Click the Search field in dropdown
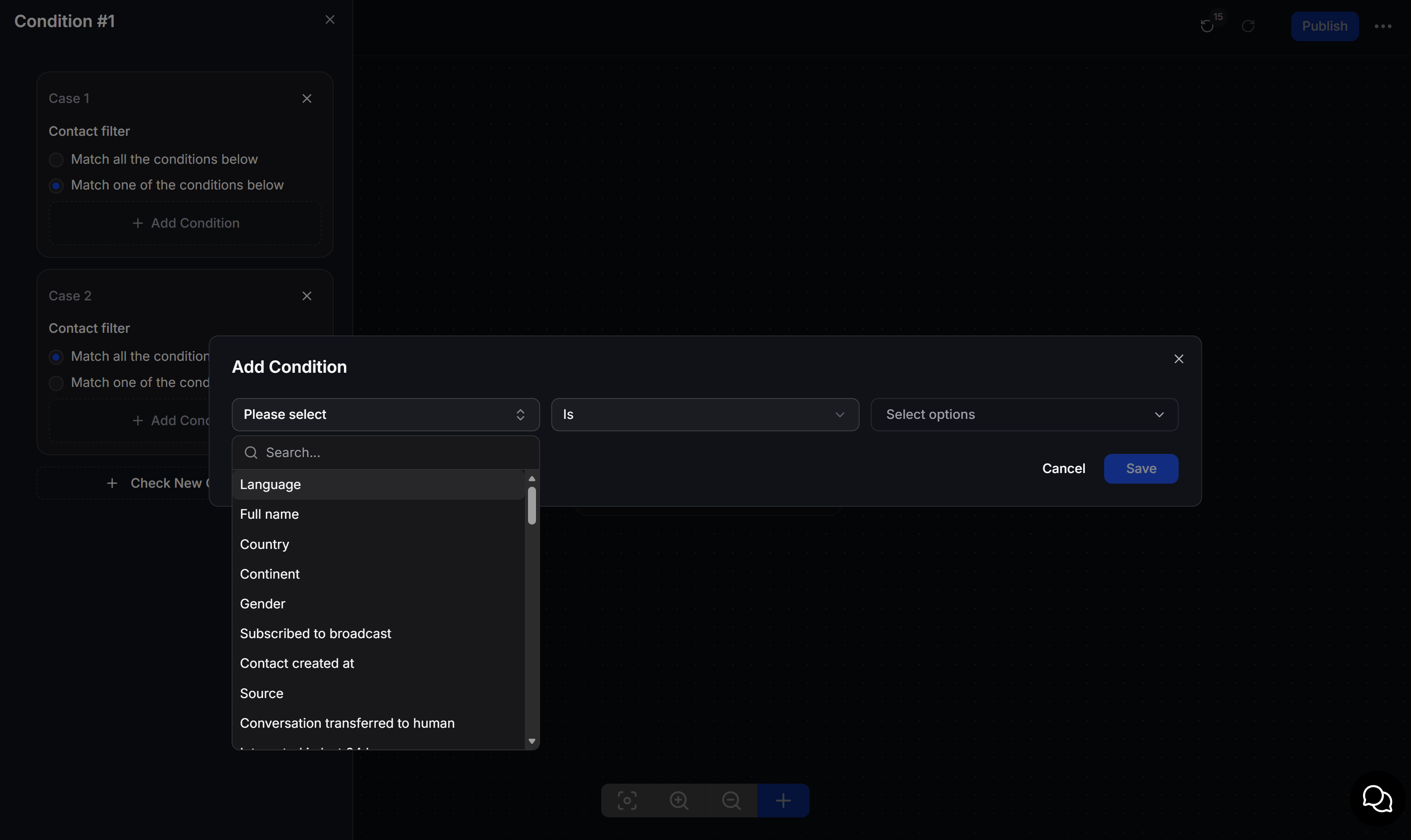The image size is (1411, 840). (x=386, y=452)
